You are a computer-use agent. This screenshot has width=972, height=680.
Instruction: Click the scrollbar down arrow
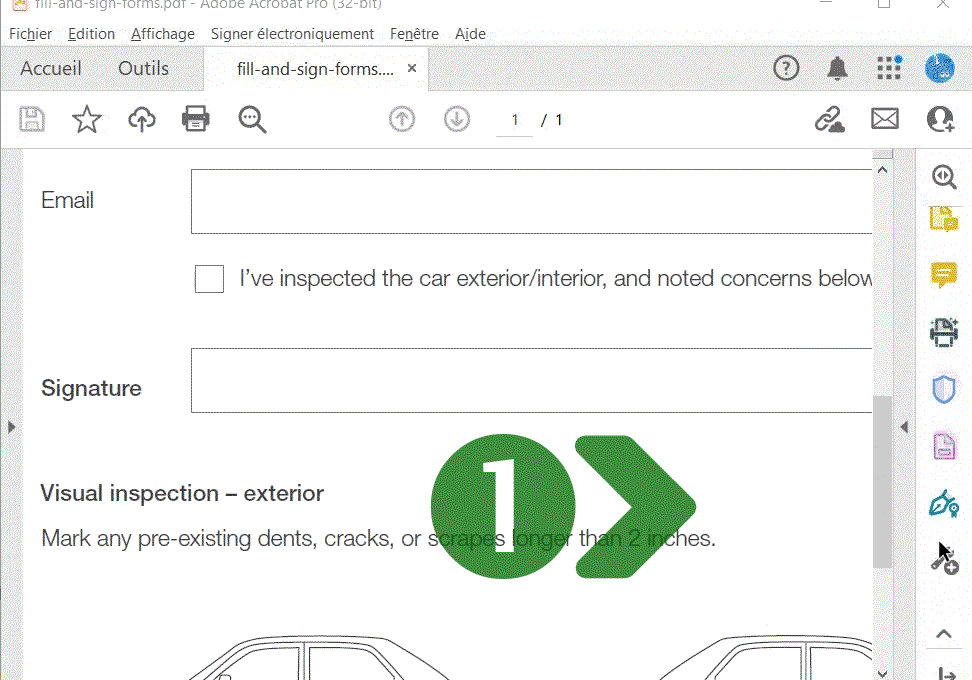pos(883,673)
